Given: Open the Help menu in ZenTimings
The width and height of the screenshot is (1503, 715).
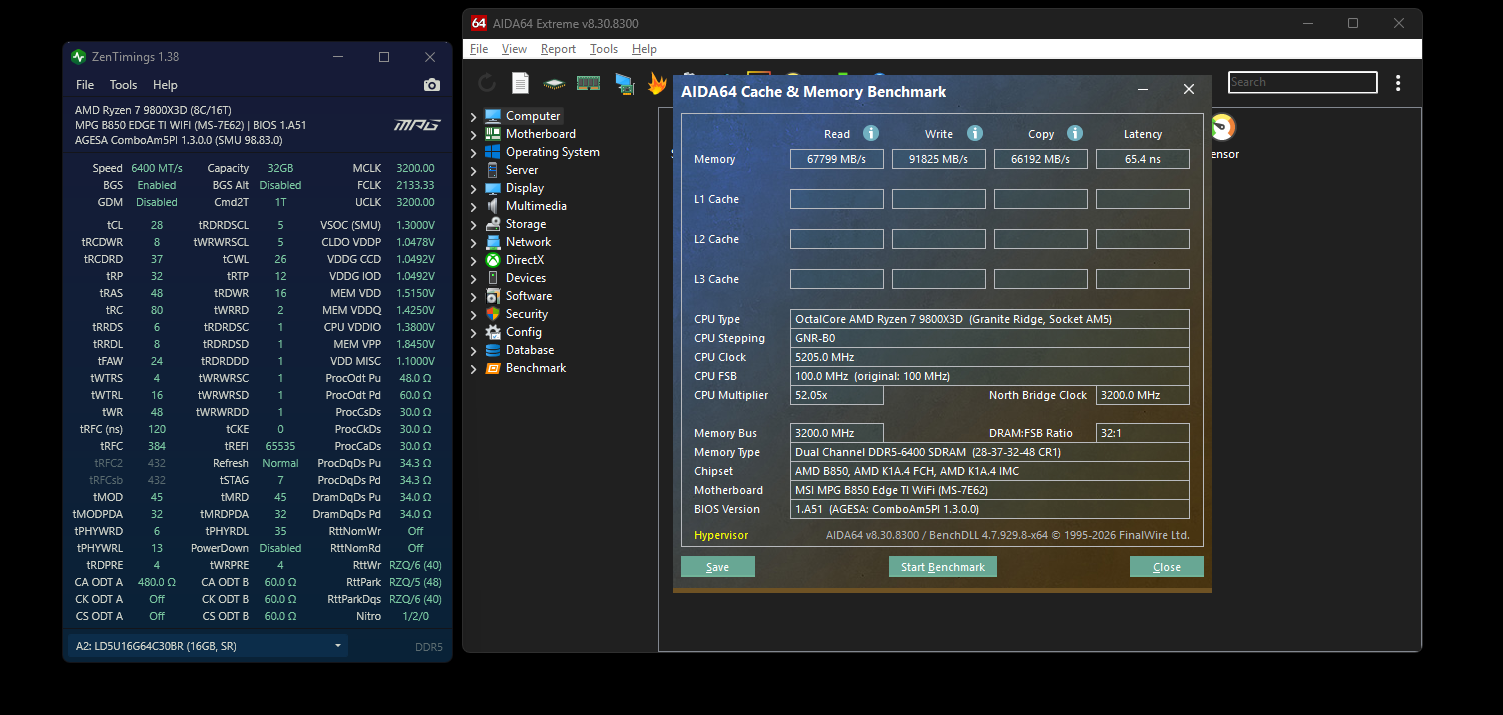Looking at the screenshot, I should click(x=165, y=85).
